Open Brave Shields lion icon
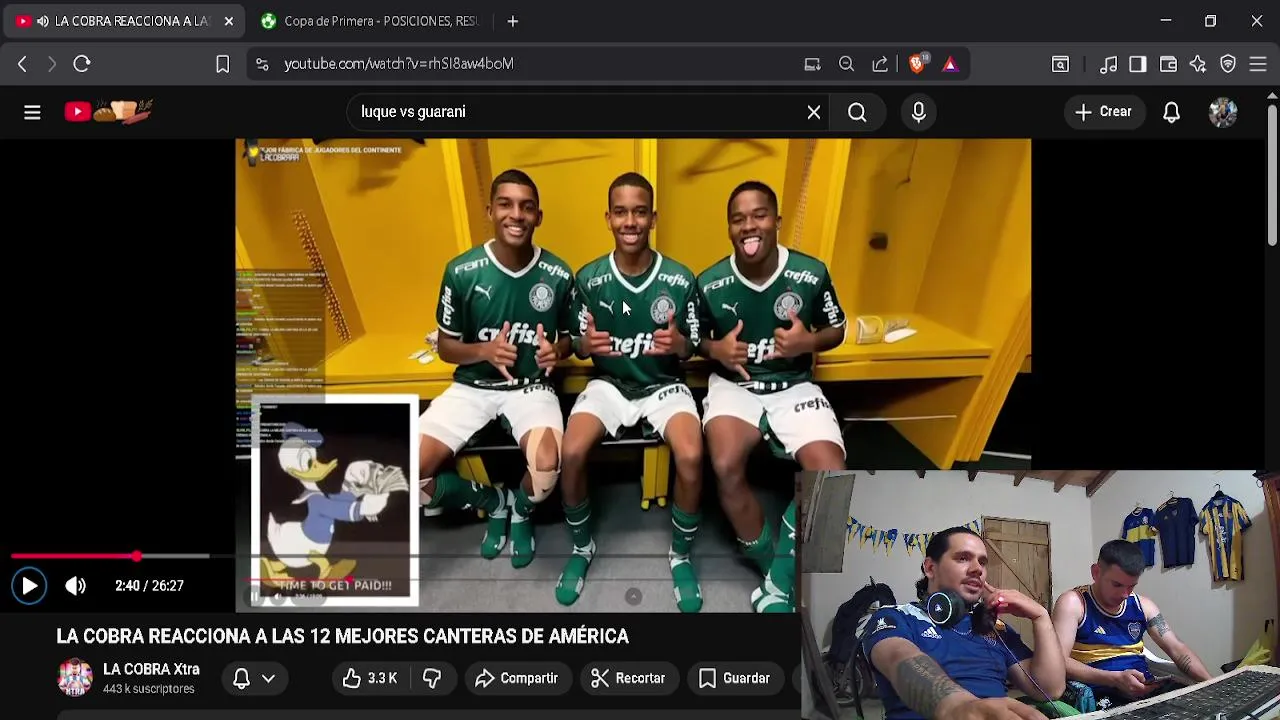This screenshot has width=1280, height=720. click(x=917, y=64)
